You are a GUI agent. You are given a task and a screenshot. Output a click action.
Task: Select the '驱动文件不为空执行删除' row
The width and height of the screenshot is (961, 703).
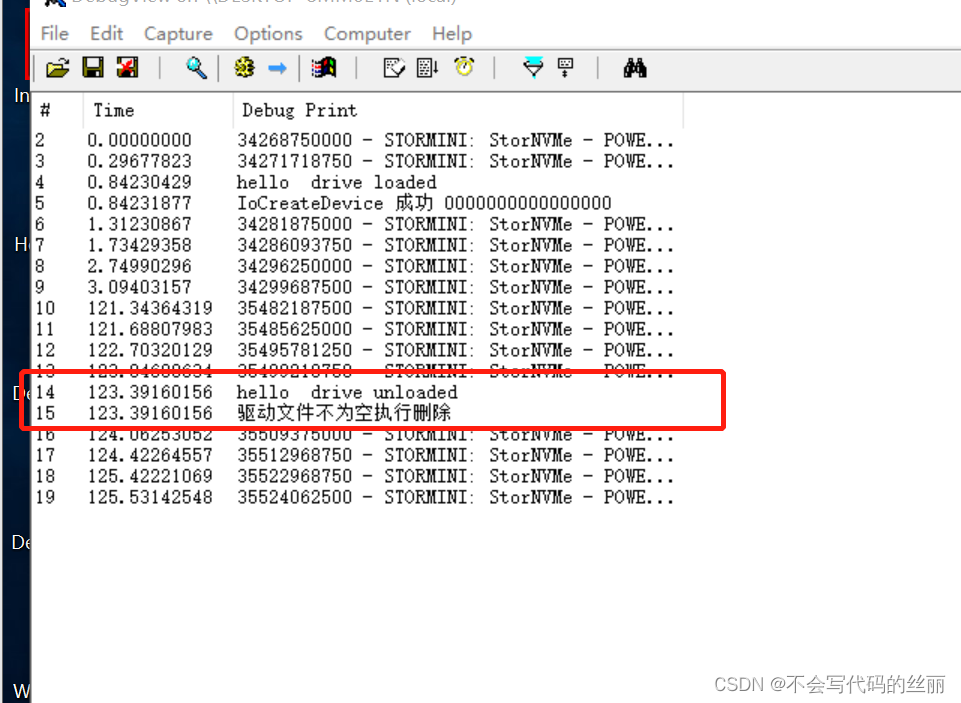357,413
